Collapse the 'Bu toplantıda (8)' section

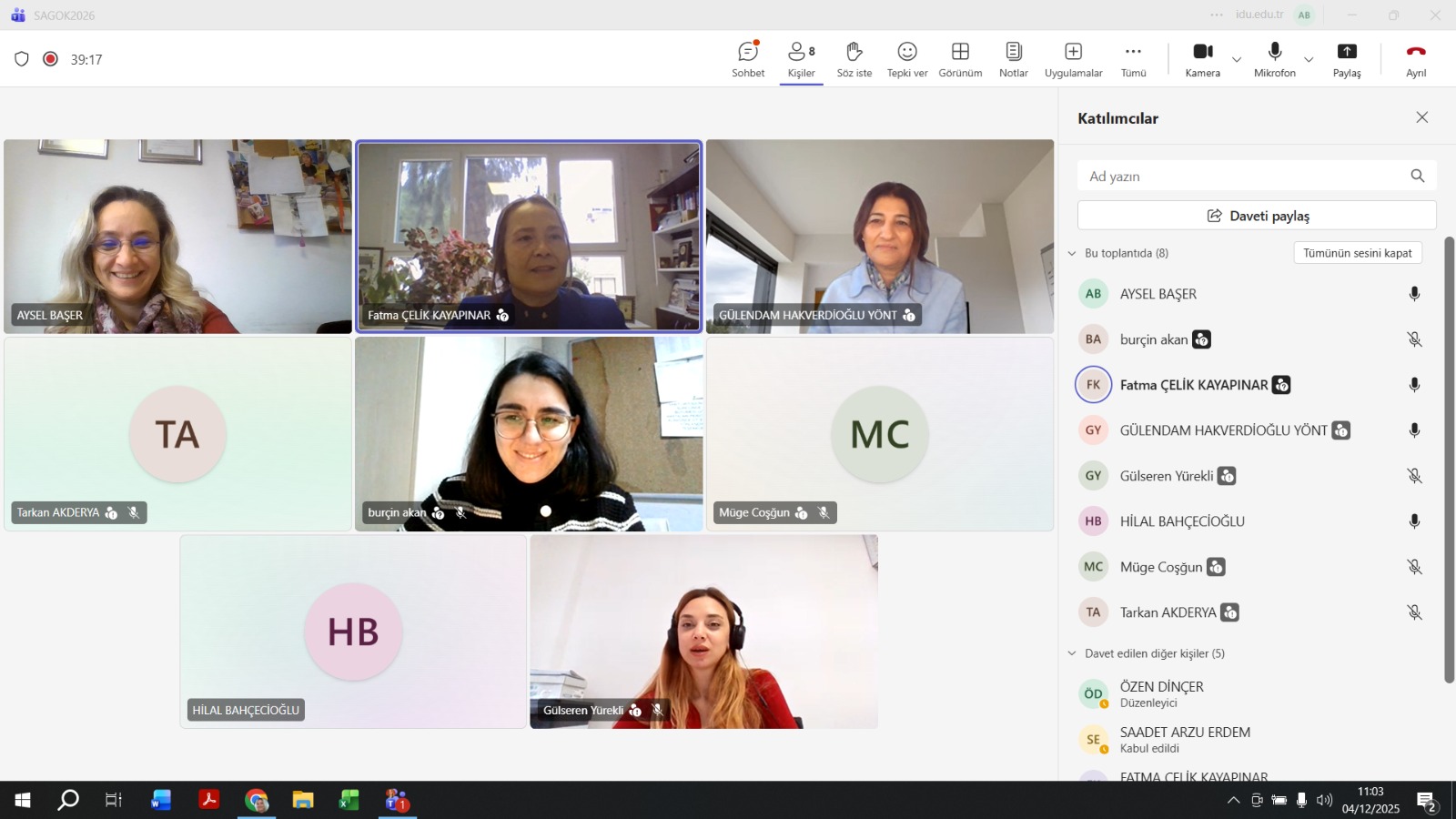[1072, 254]
